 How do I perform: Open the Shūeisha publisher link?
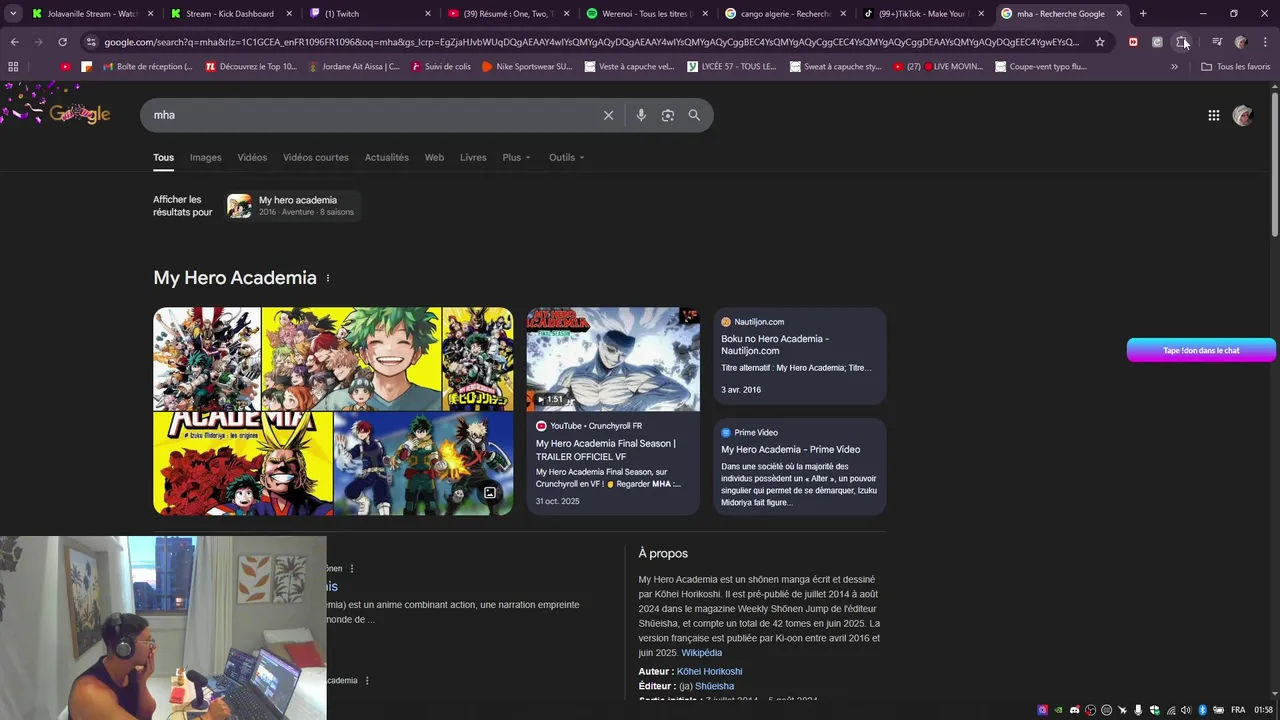point(714,687)
